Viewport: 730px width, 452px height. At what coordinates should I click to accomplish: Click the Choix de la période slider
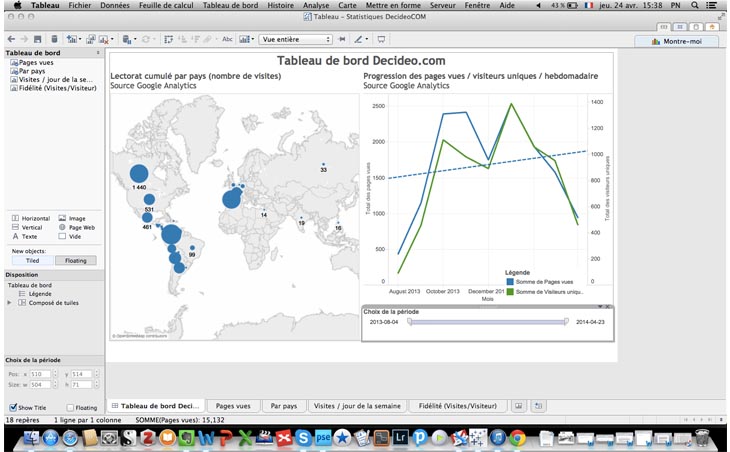click(487, 322)
